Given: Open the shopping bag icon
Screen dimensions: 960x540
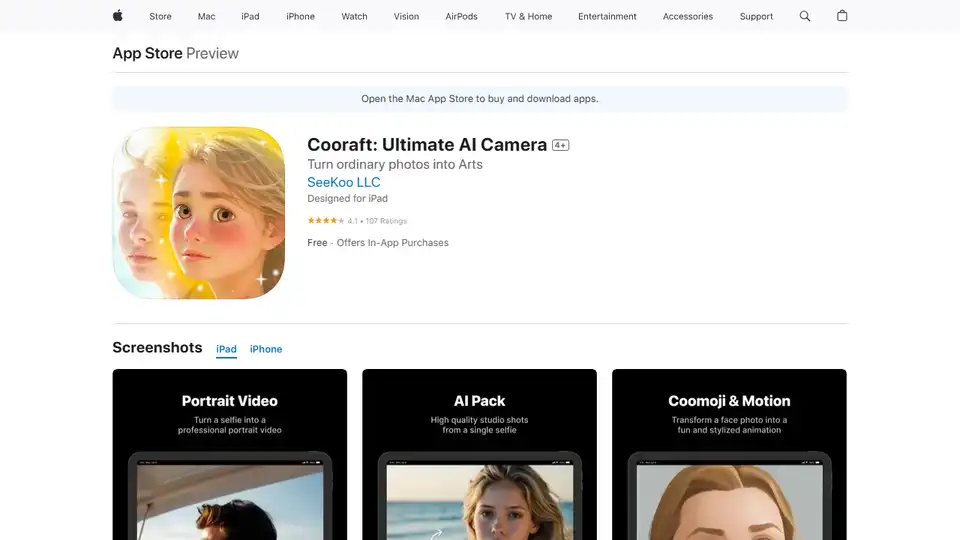Looking at the screenshot, I should coord(842,16).
